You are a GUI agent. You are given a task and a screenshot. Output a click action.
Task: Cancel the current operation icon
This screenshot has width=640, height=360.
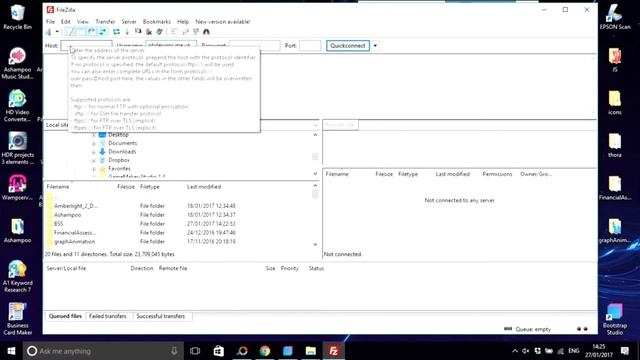[138, 32]
